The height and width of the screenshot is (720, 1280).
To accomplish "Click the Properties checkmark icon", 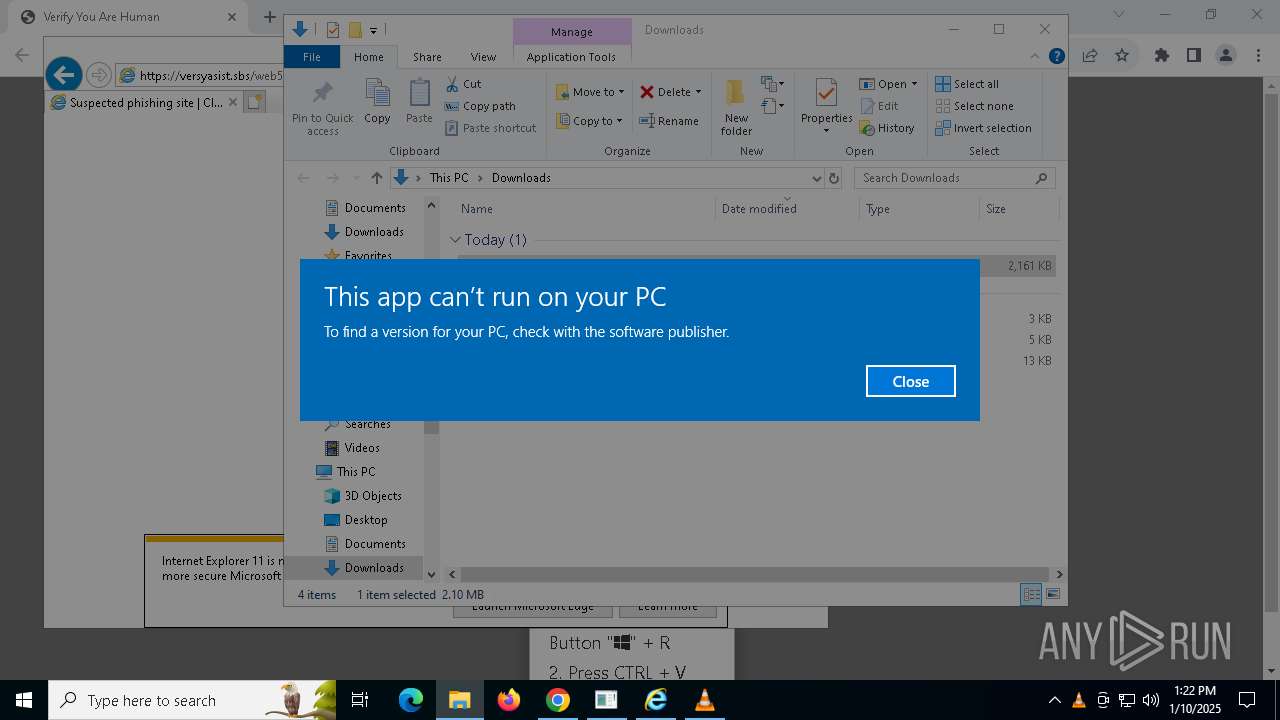I will (826, 93).
